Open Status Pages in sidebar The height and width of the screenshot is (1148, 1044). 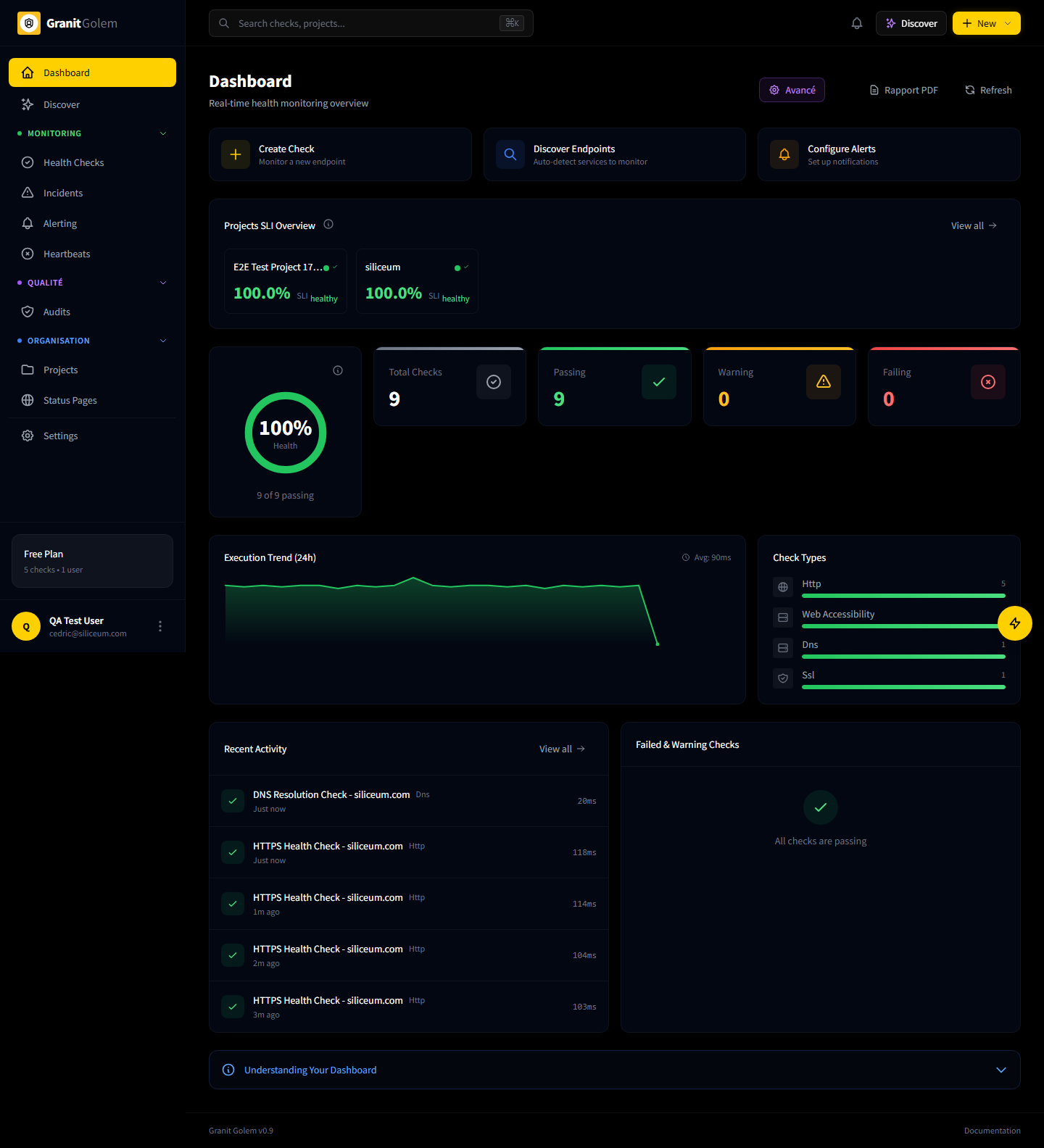pyautogui.click(x=92, y=400)
